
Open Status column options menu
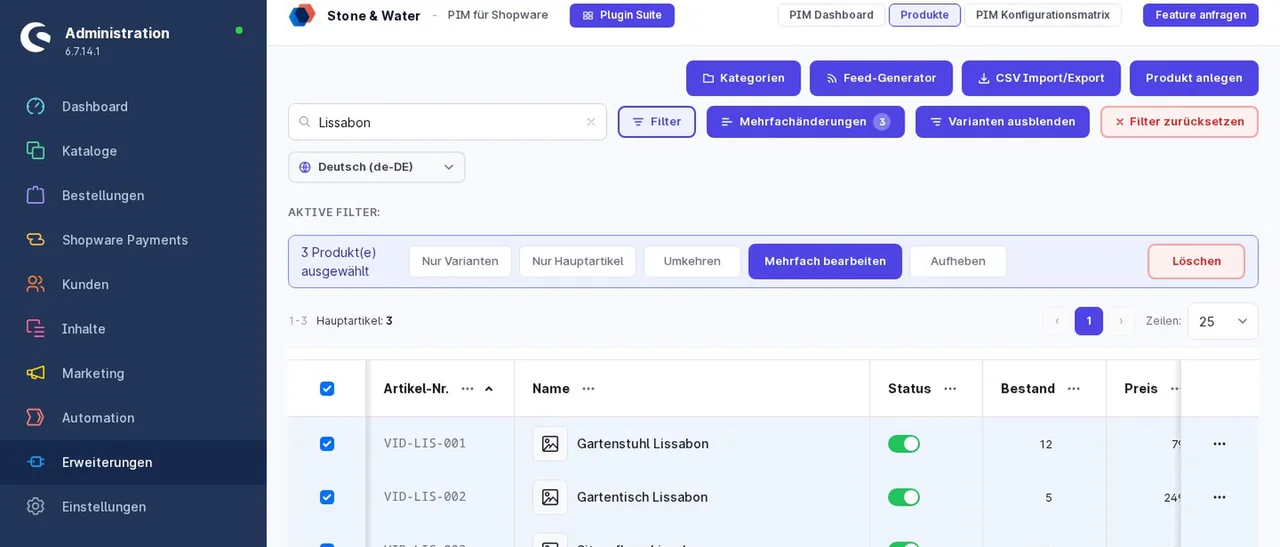[x=950, y=388]
